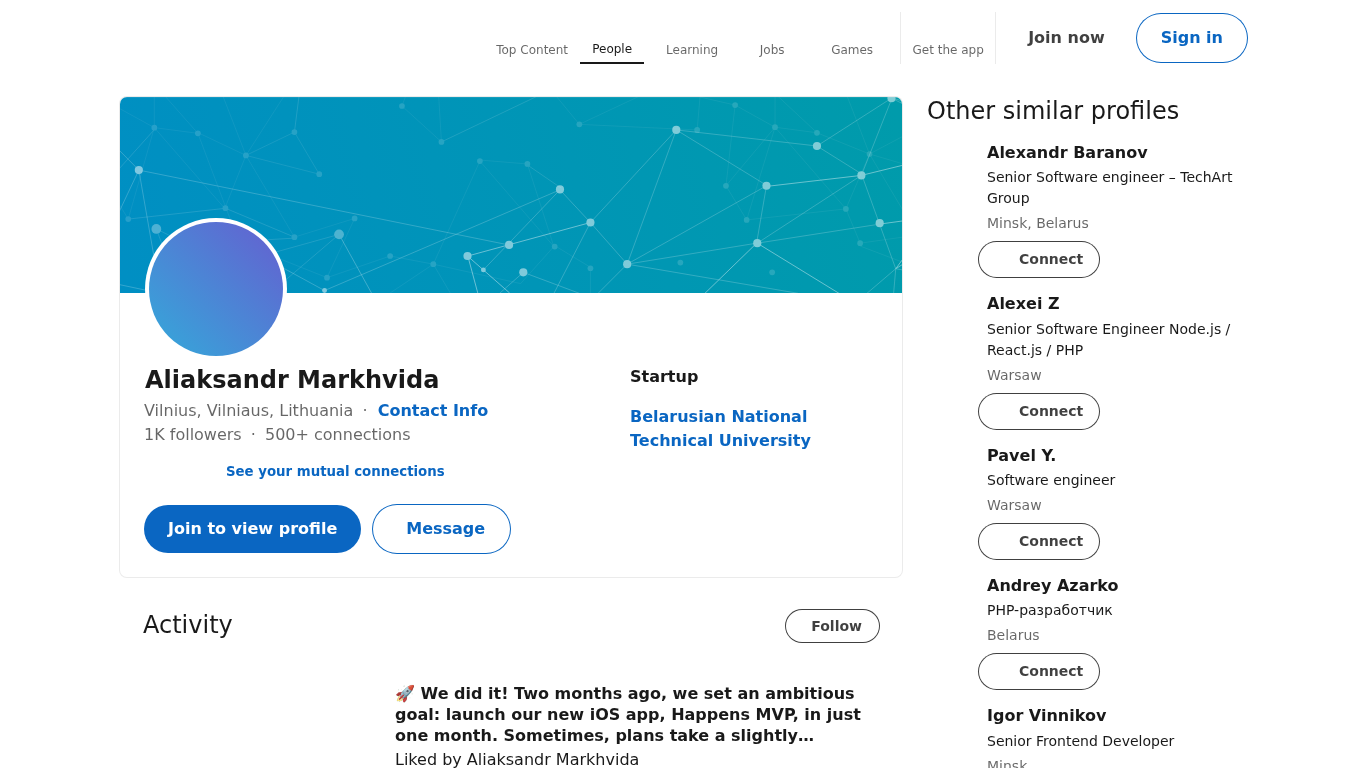Screen dimensions: 1366x768
Task: Click See your mutual connections
Action: (335, 471)
